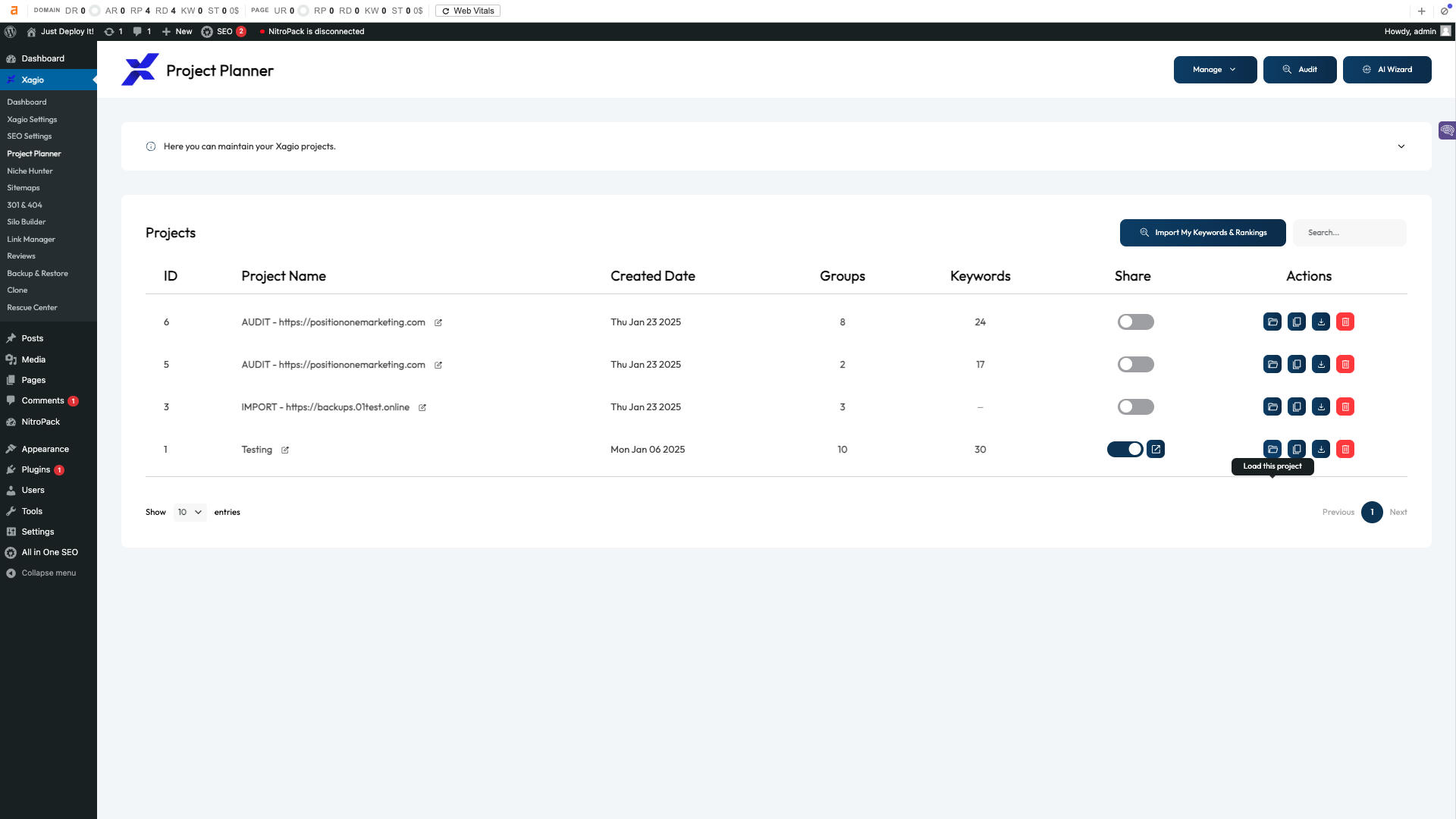This screenshot has height=819, width=1456.
Task: Enable sharing for project ID 6
Action: (1136, 322)
